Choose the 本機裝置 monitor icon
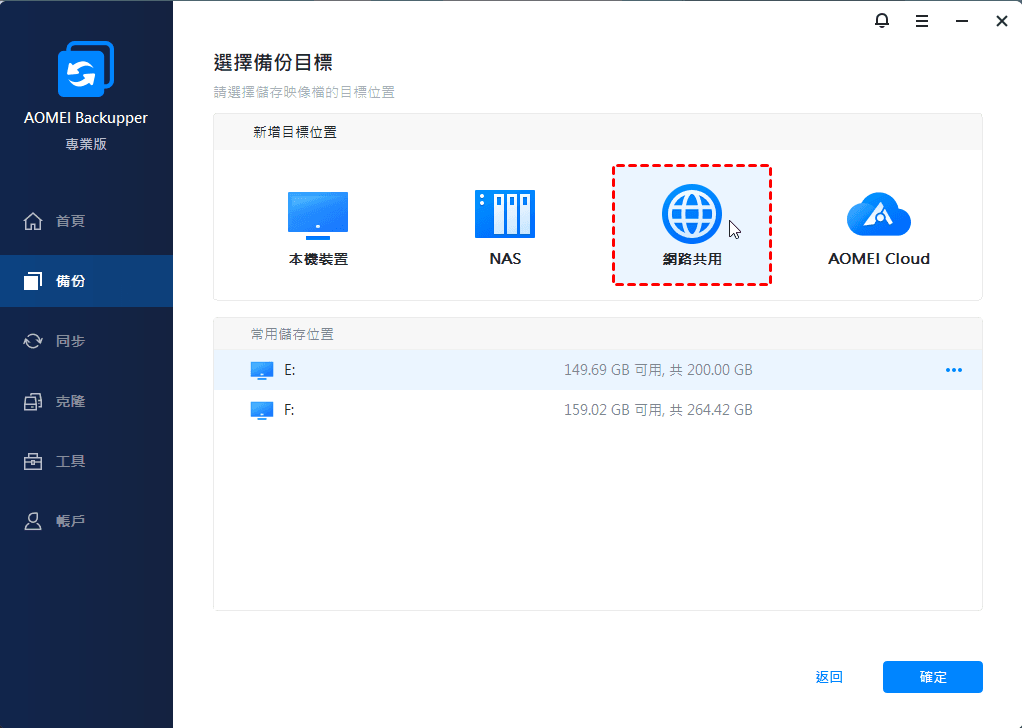 pyautogui.click(x=318, y=215)
